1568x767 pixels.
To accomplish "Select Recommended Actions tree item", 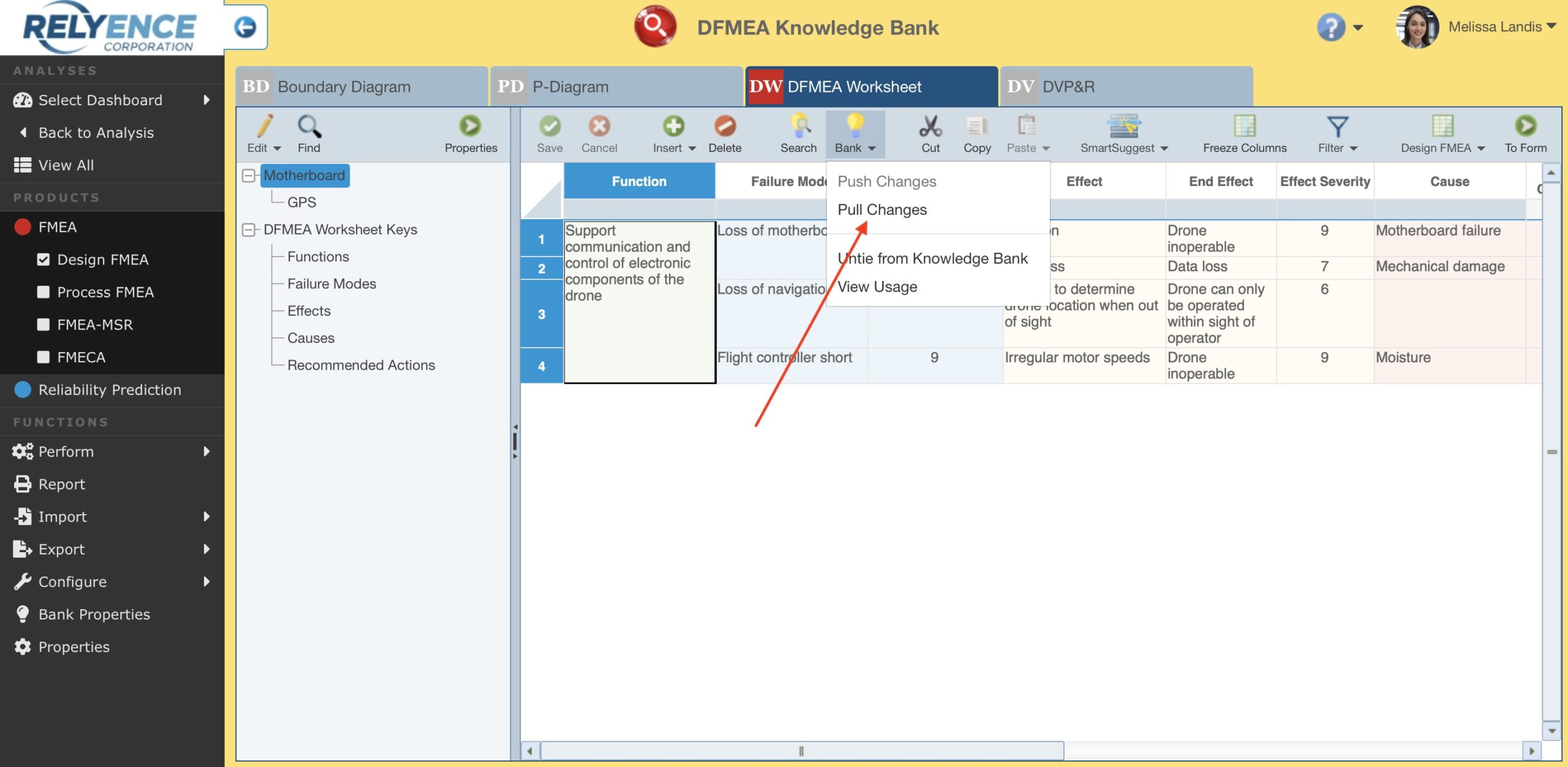I will pyautogui.click(x=361, y=365).
